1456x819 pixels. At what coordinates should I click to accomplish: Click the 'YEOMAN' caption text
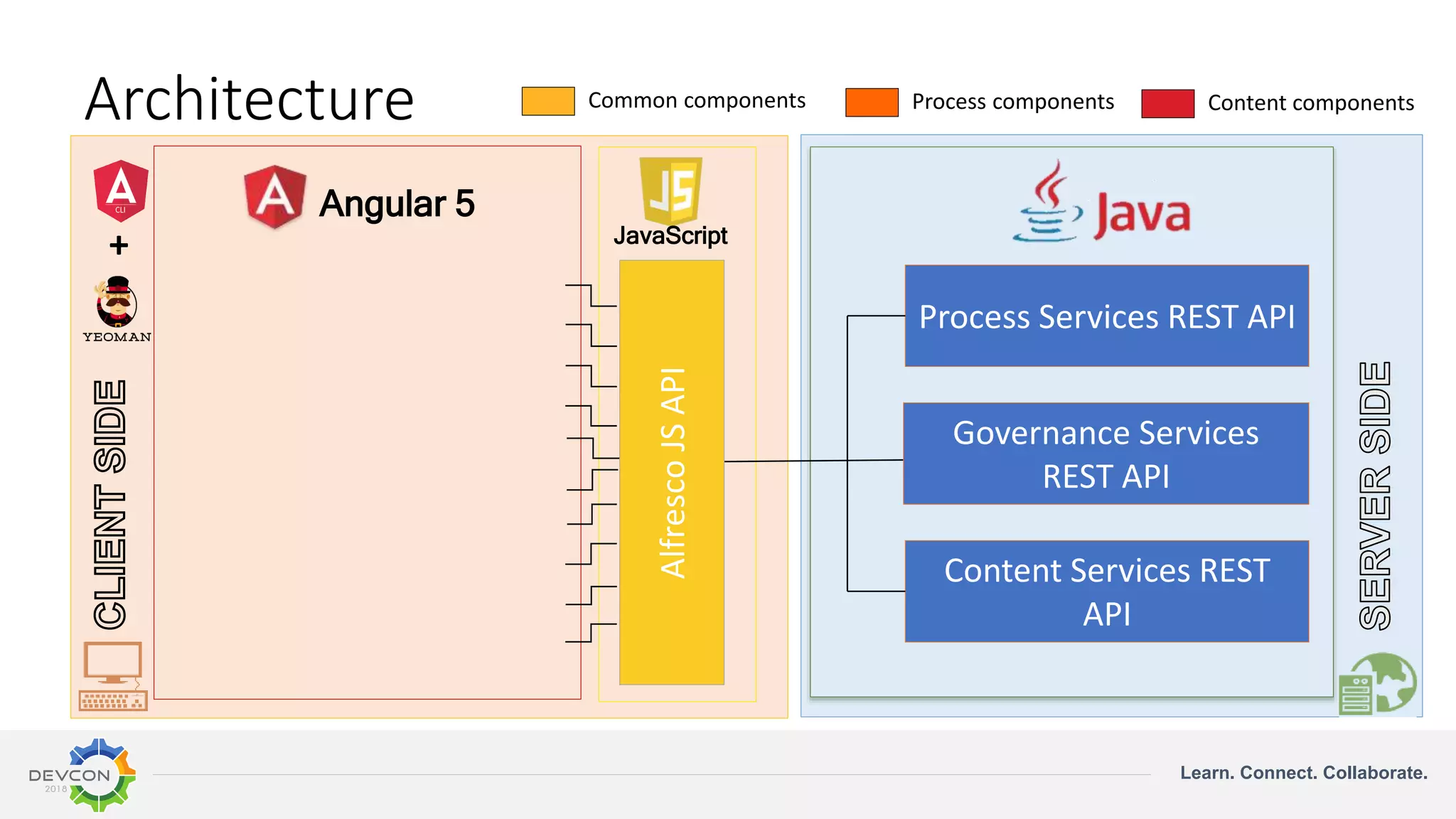tap(117, 337)
